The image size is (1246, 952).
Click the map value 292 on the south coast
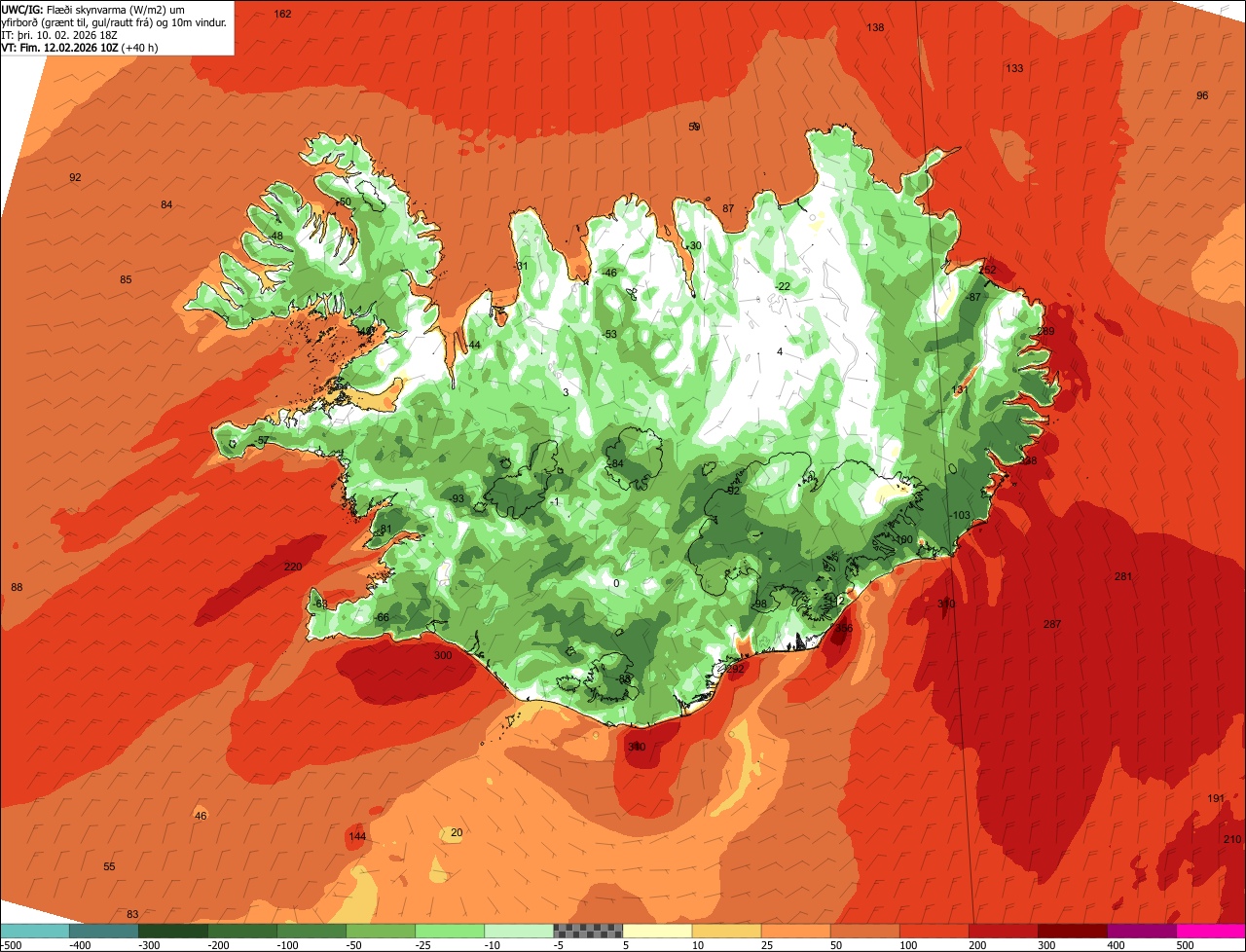point(735,669)
